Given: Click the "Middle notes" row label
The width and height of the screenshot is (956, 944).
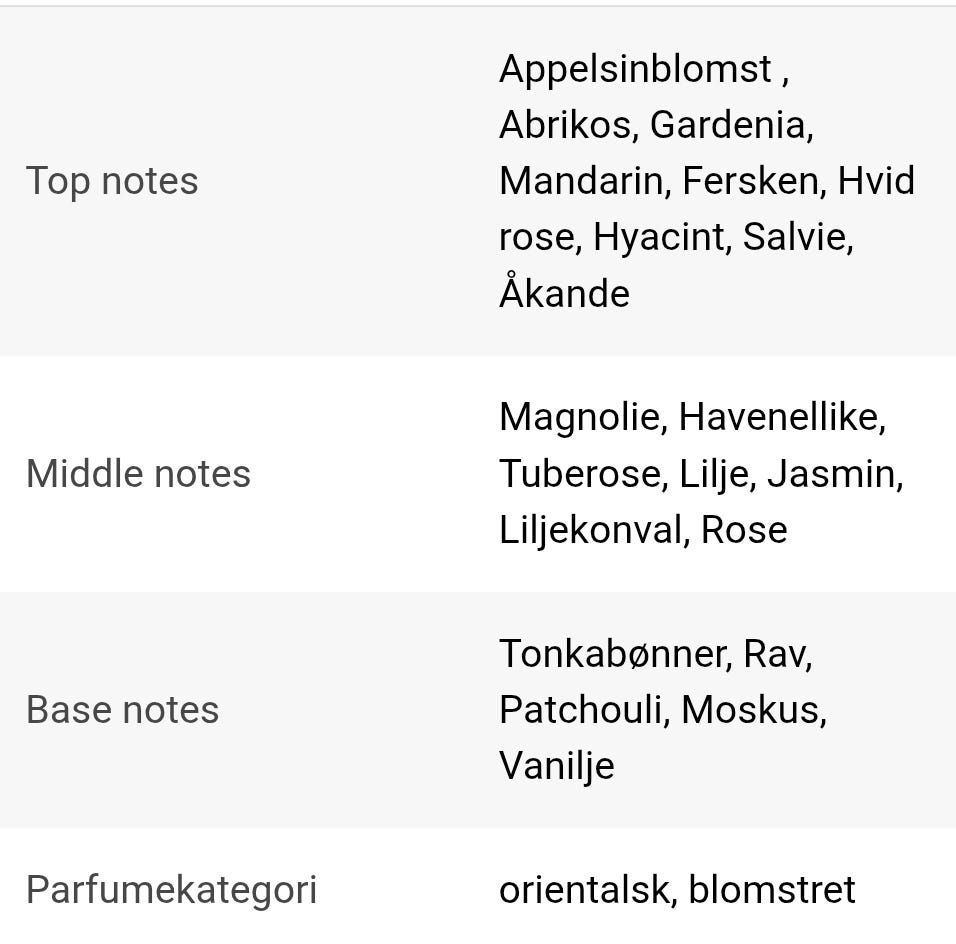Looking at the screenshot, I should 138,473.
